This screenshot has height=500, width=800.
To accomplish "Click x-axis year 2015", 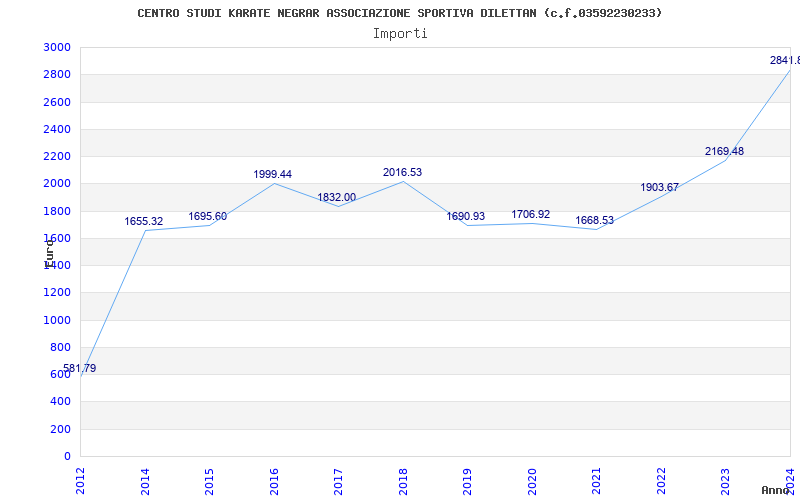I will click(209, 481).
